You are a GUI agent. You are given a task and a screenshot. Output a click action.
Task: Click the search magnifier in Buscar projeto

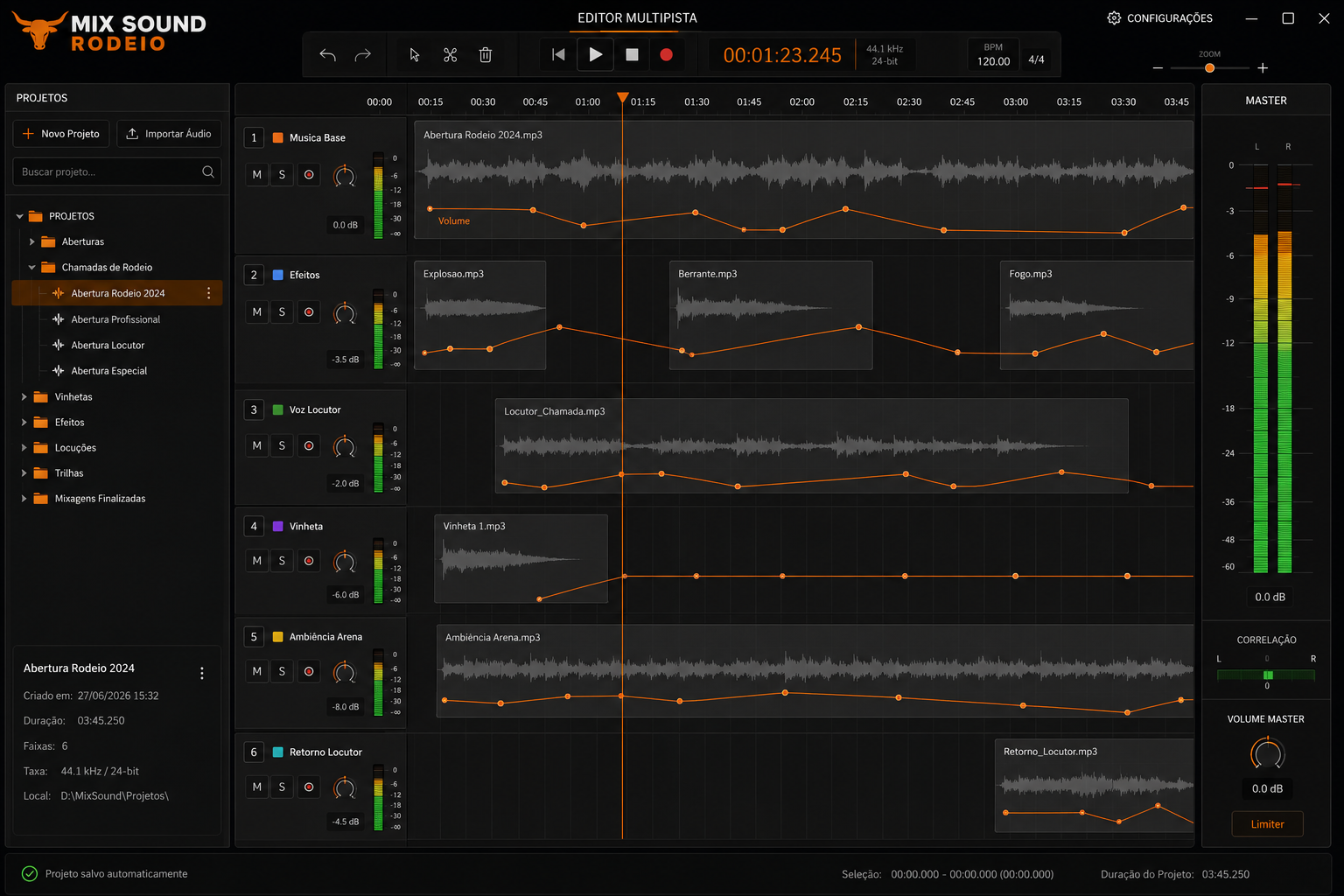pyautogui.click(x=208, y=171)
